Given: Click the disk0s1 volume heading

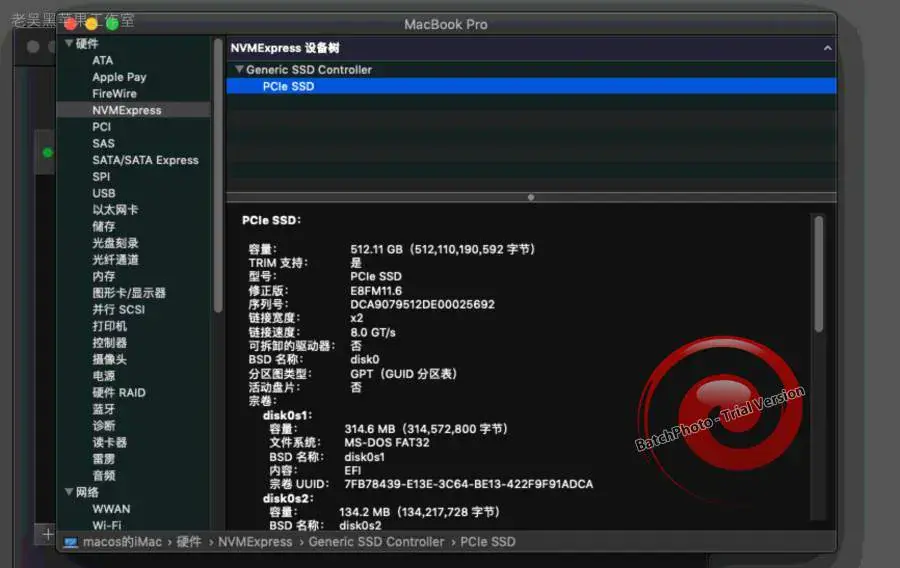Looking at the screenshot, I should pyautogui.click(x=287, y=415).
